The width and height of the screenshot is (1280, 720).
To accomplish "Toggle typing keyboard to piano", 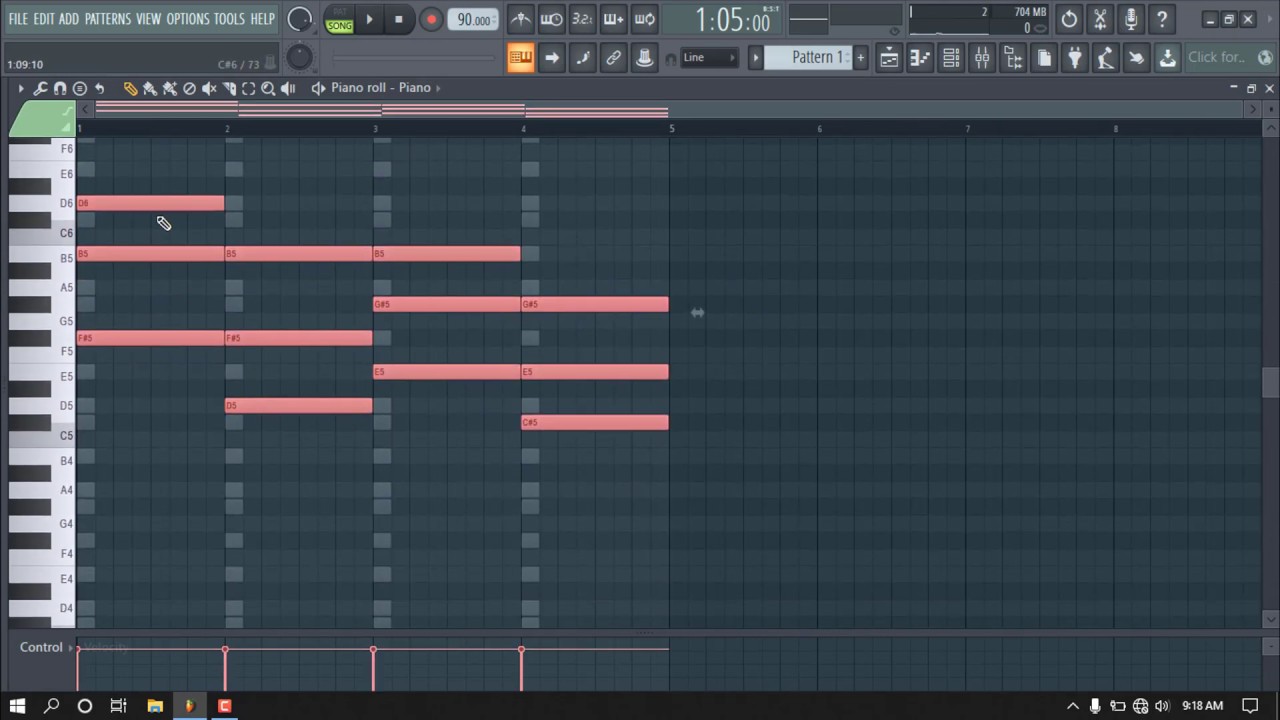I will click(520, 57).
